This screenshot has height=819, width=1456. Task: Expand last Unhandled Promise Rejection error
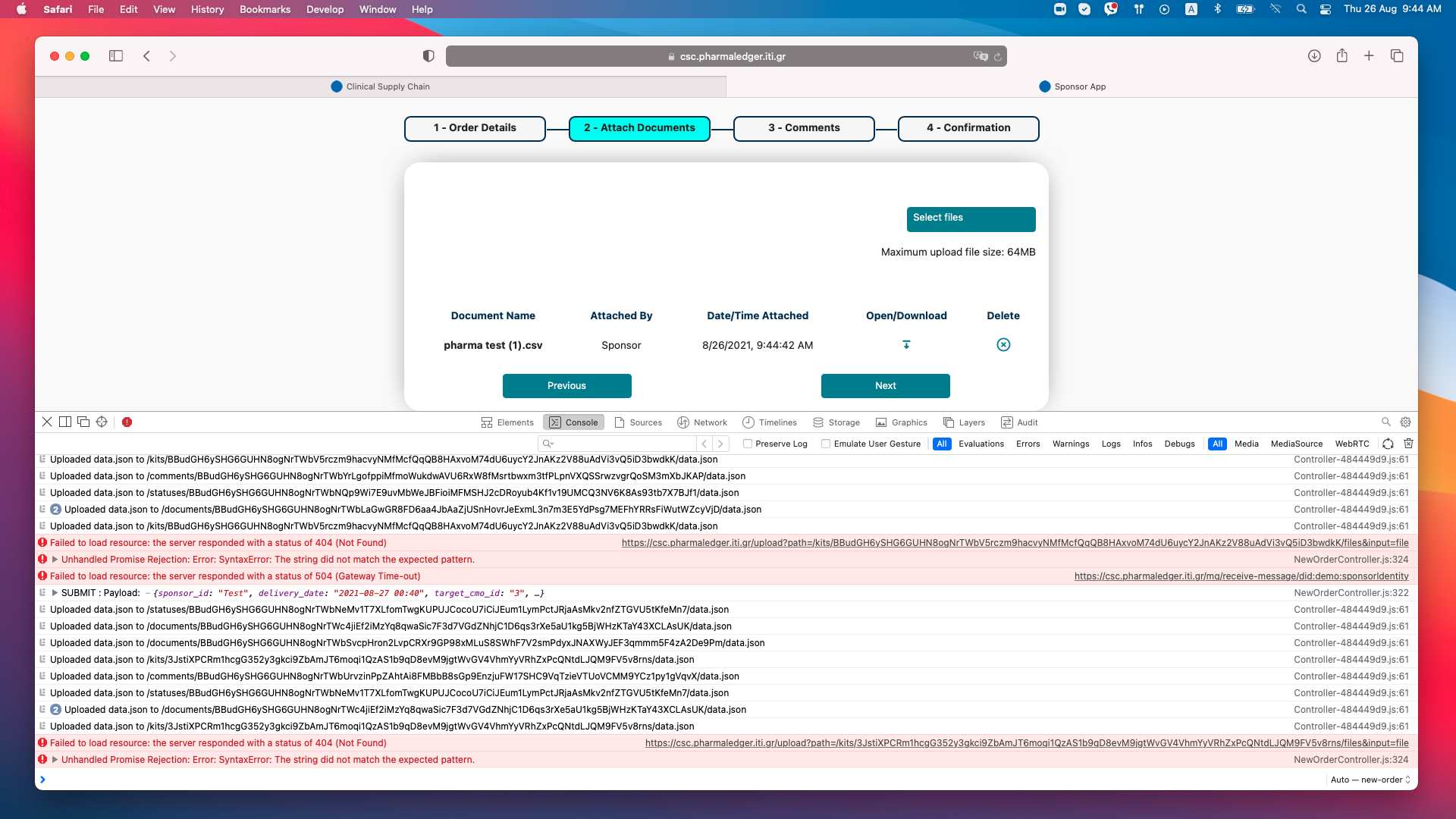pos(55,760)
